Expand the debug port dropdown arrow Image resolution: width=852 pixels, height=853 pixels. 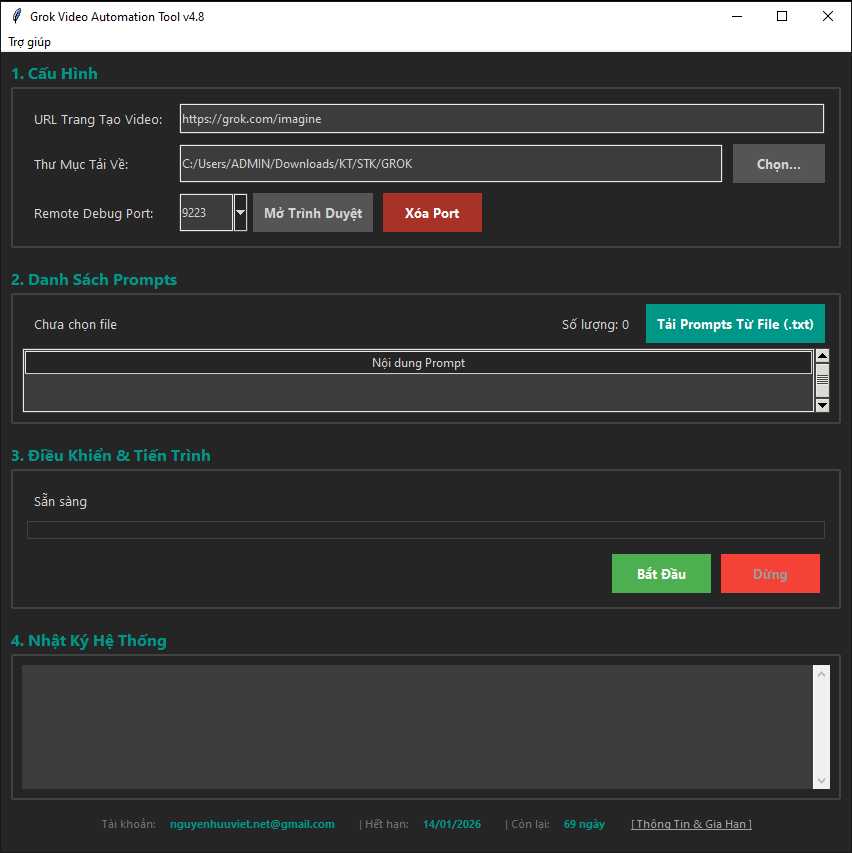[240, 213]
